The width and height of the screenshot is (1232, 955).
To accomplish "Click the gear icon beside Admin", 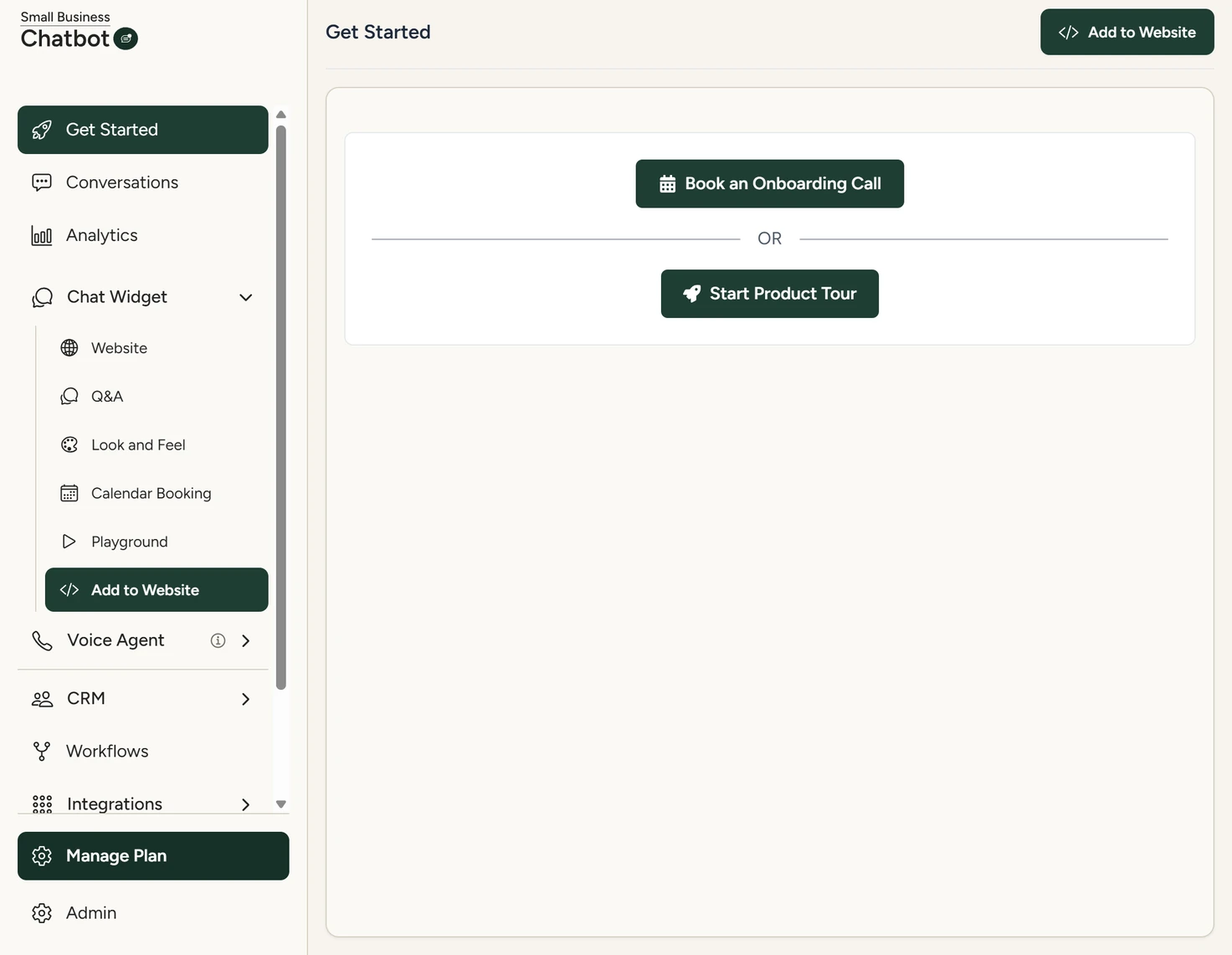I will pos(42,913).
